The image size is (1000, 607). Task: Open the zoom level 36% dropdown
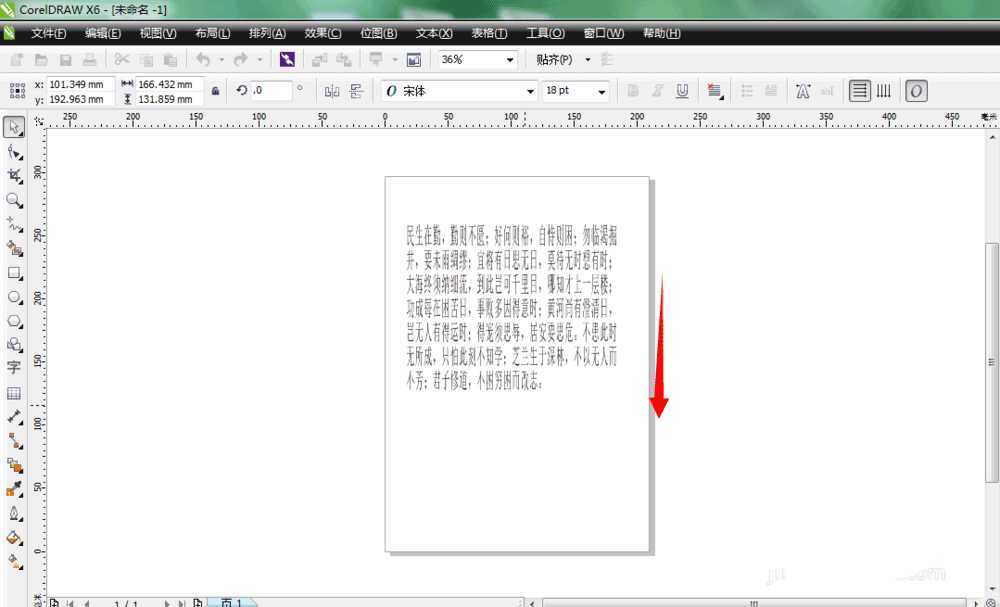[x=510, y=60]
